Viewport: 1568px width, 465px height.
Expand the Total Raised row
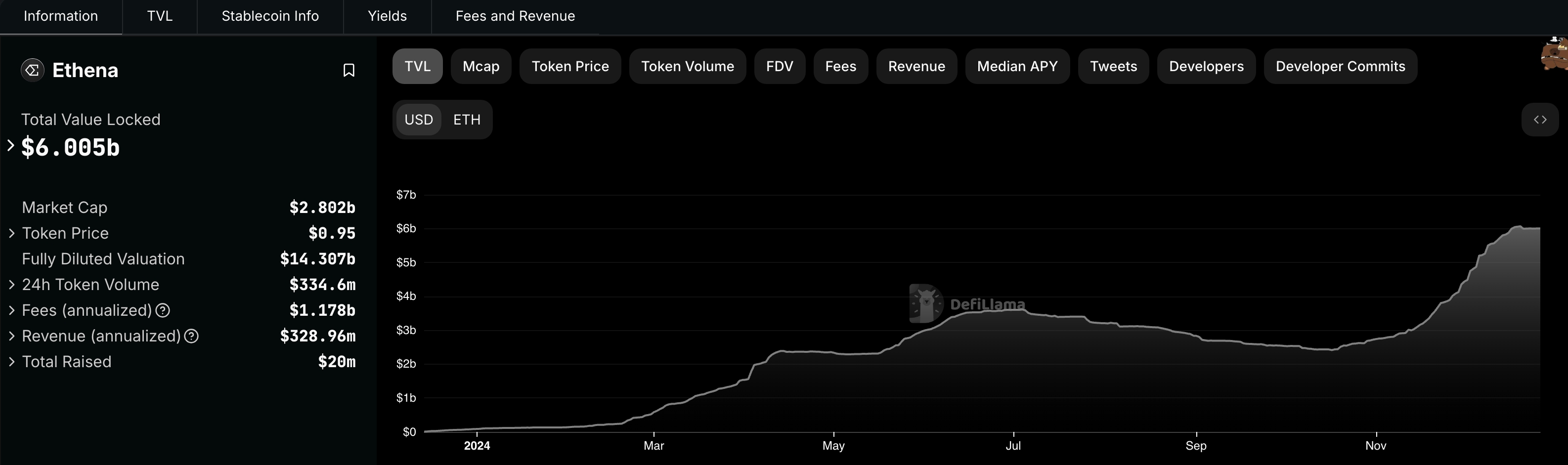coord(11,362)
